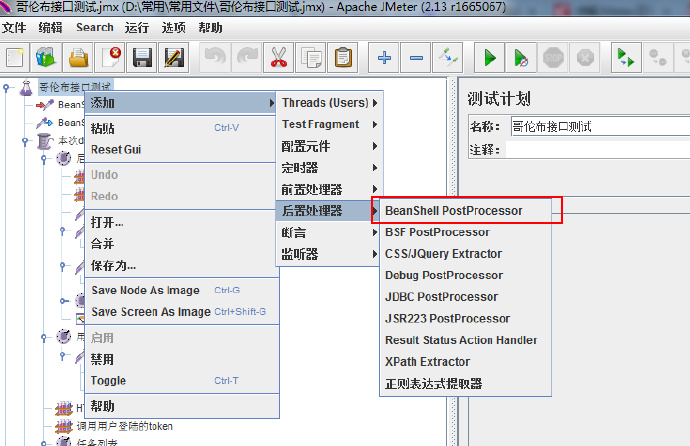Open the 运行 menu
The width and height of the screenshot is (690, 446).
(x=136, y=28)
